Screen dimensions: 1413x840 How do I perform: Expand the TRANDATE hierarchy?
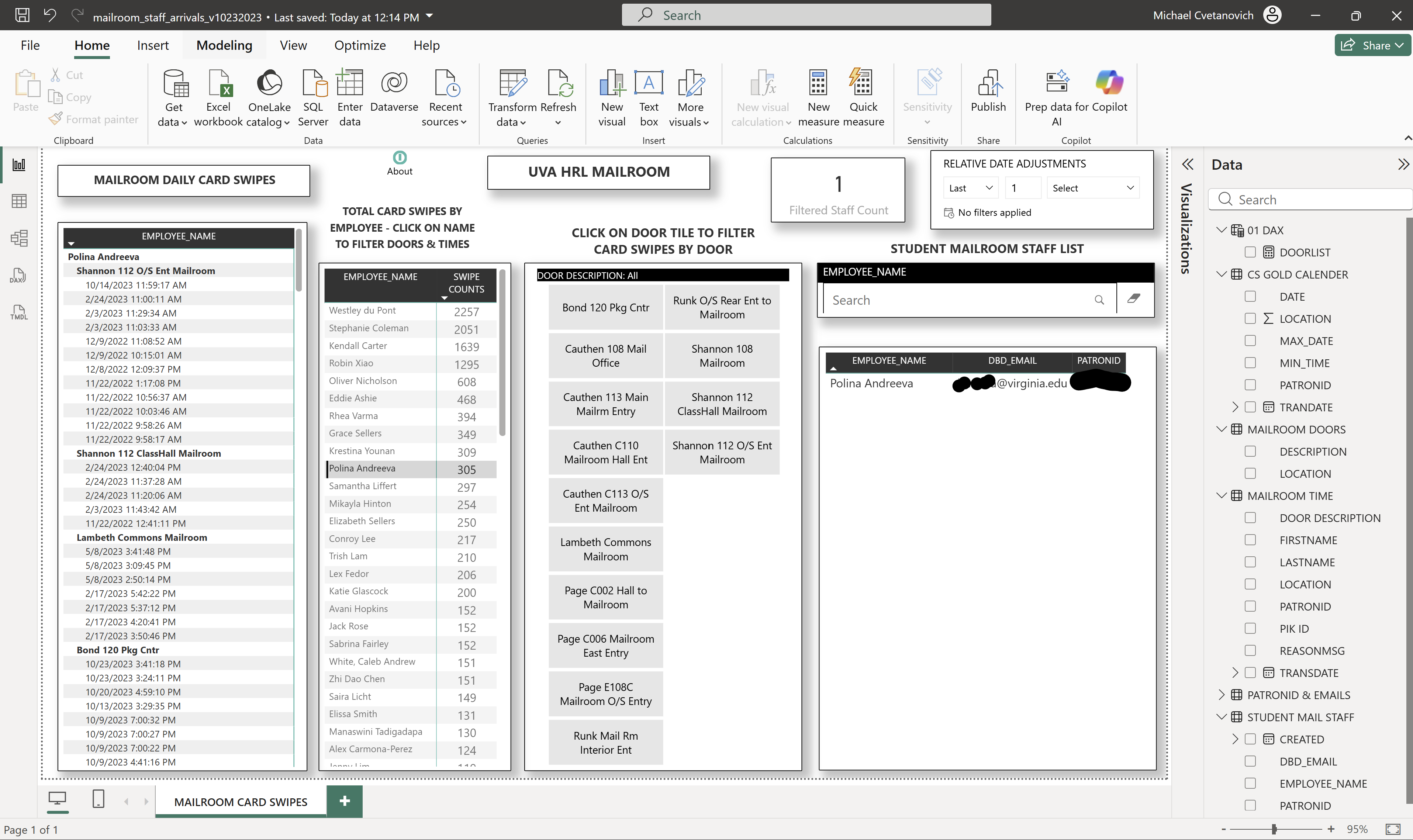coord(1235,407)
